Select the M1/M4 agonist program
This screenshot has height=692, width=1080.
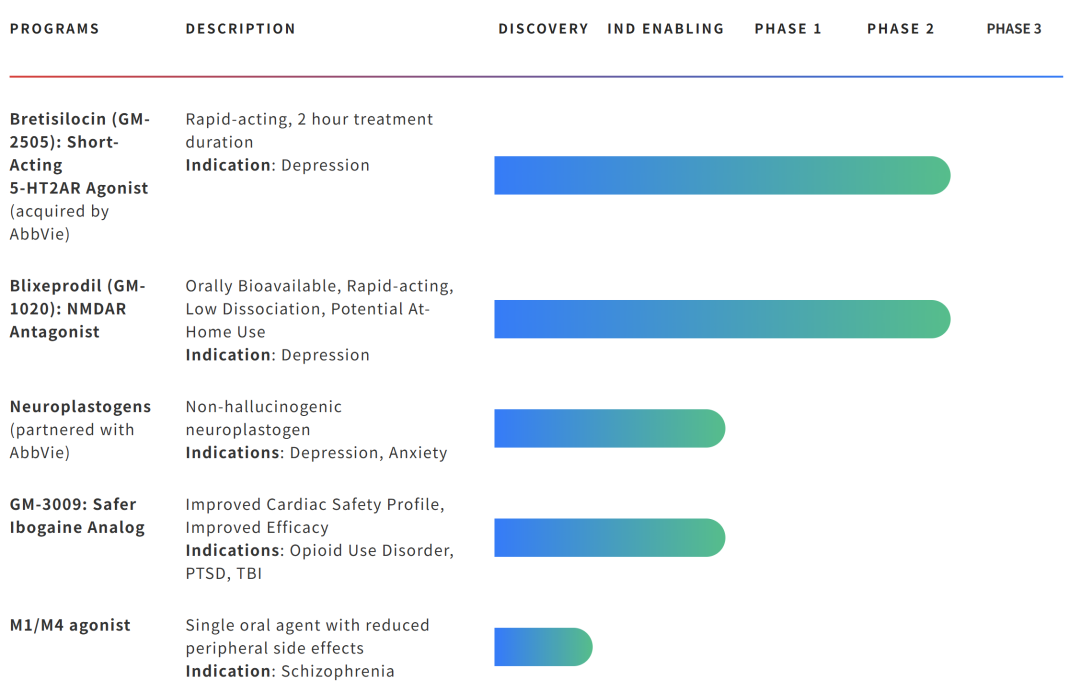[70, 626]
